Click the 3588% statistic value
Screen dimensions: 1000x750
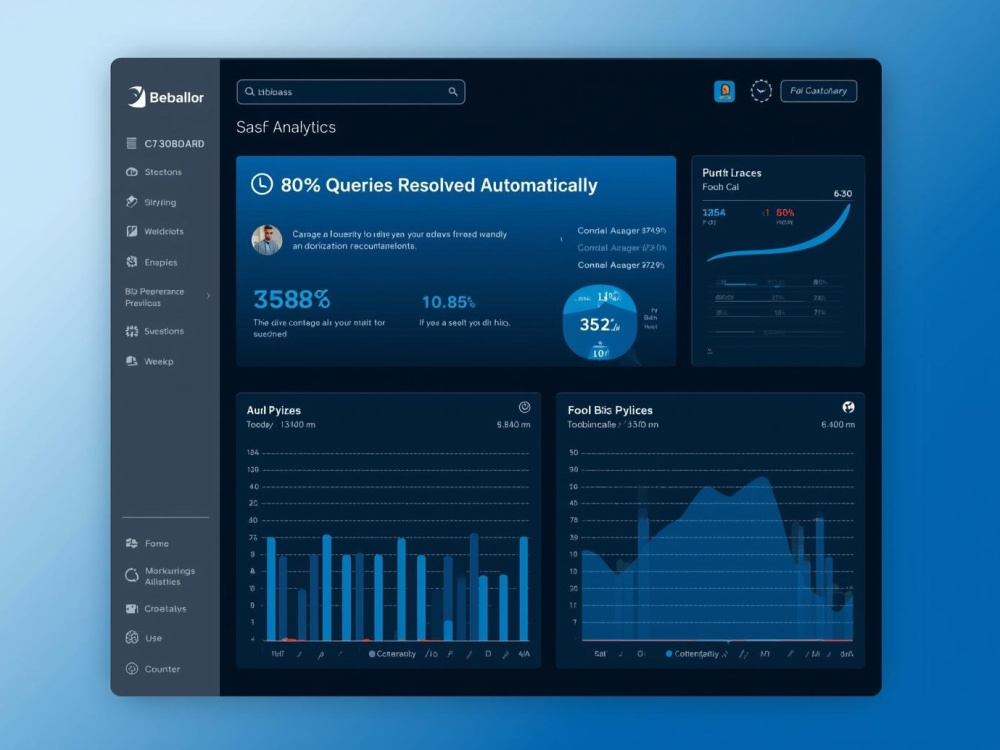[x=292, y=299]
